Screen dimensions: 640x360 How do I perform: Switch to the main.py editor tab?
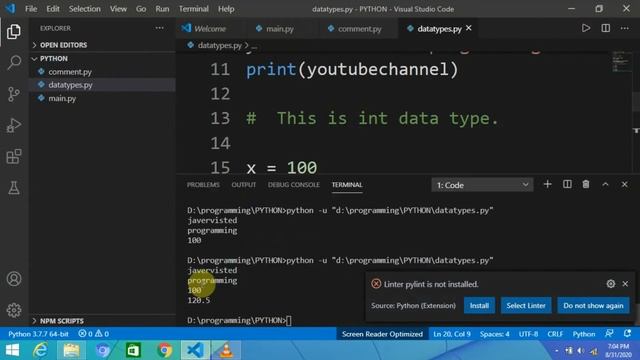[280, 29]
